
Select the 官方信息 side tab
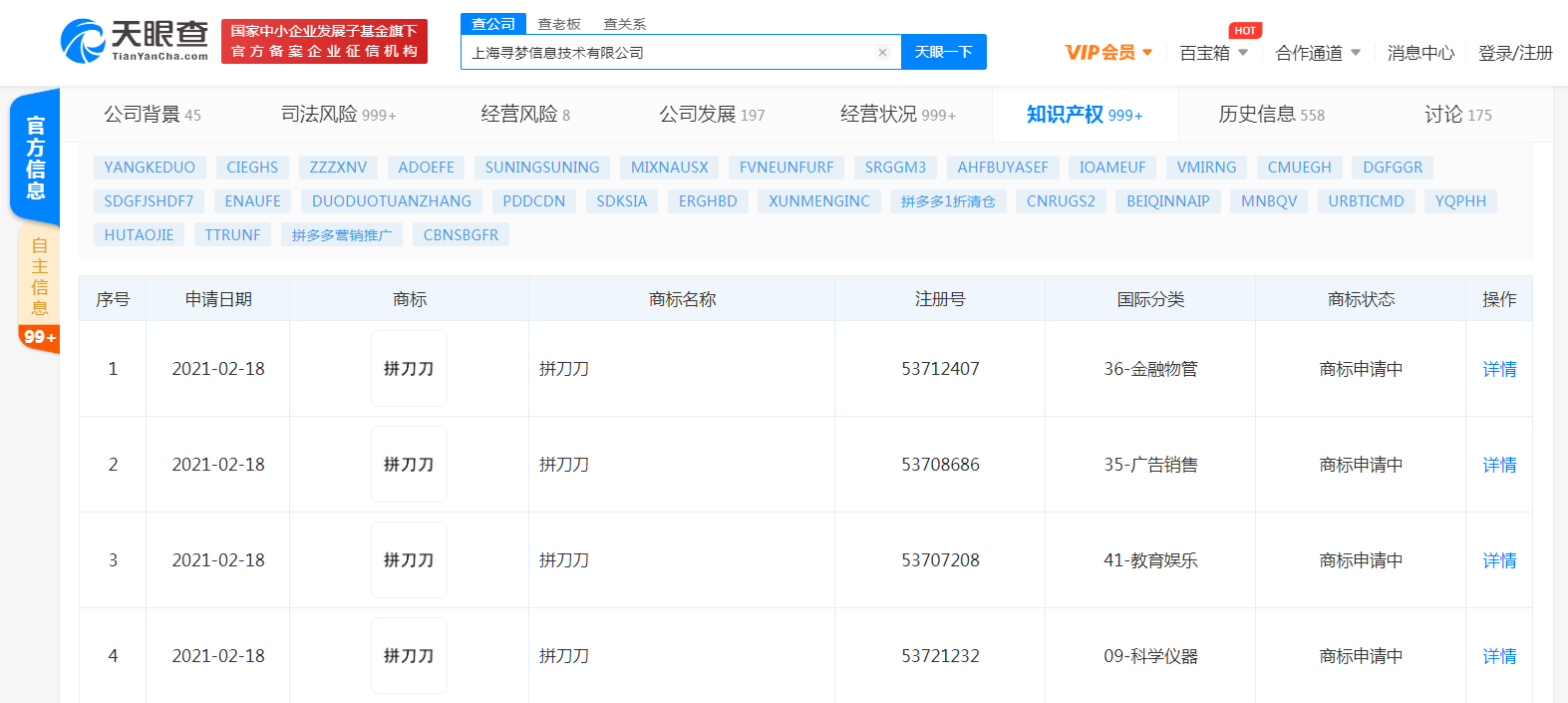(x=35, y=158)
